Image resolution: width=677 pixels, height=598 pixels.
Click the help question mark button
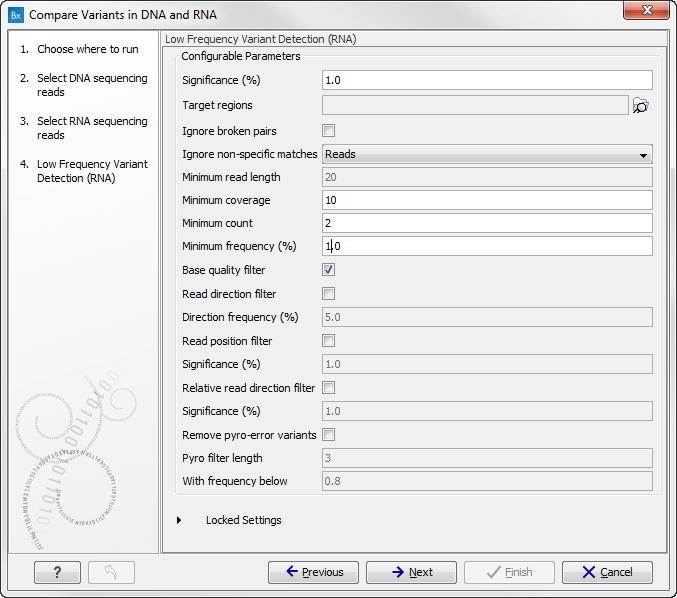coord(57,573)
